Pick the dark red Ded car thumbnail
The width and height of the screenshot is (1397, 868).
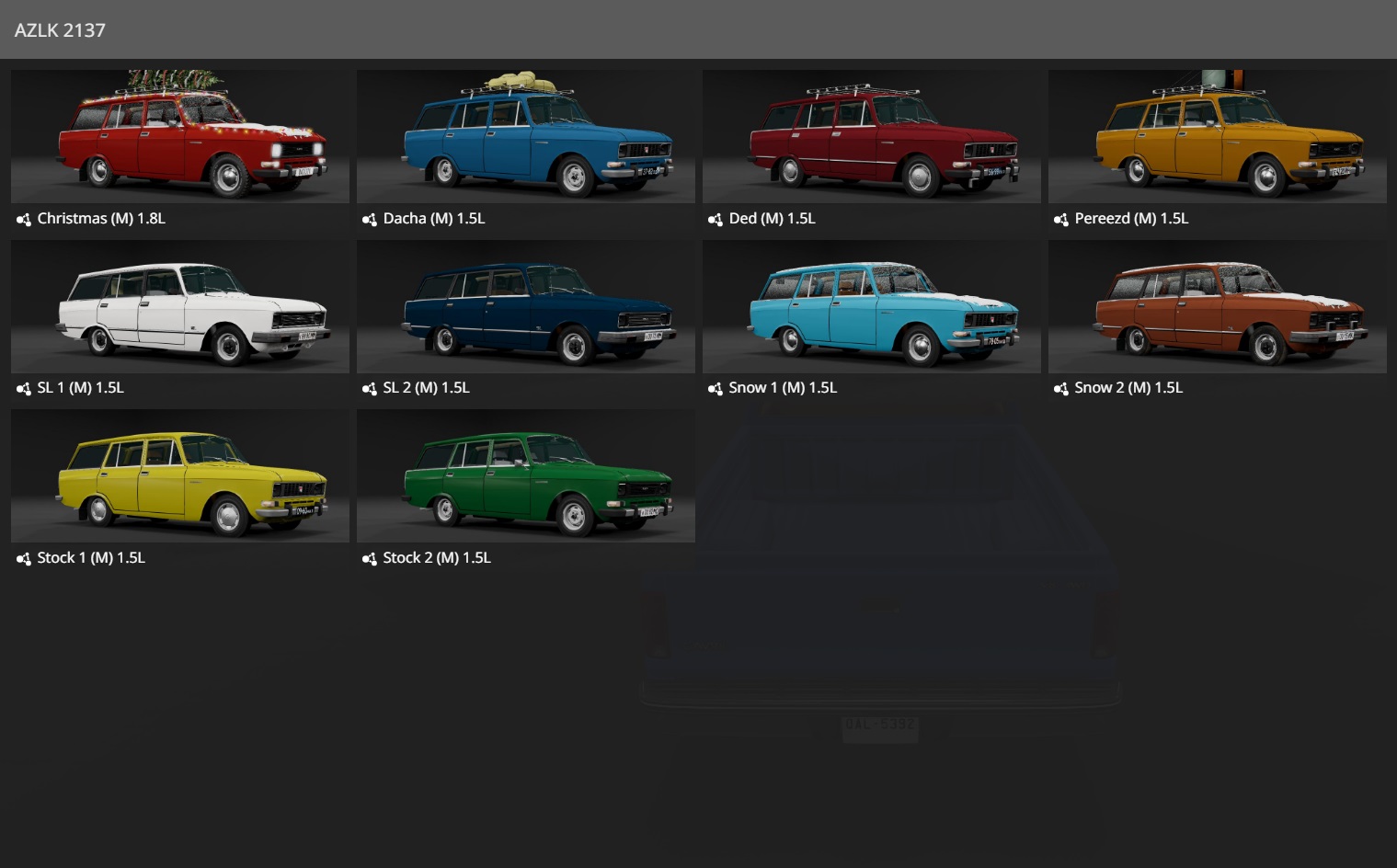pyautogui.click(x=872, y=137)
